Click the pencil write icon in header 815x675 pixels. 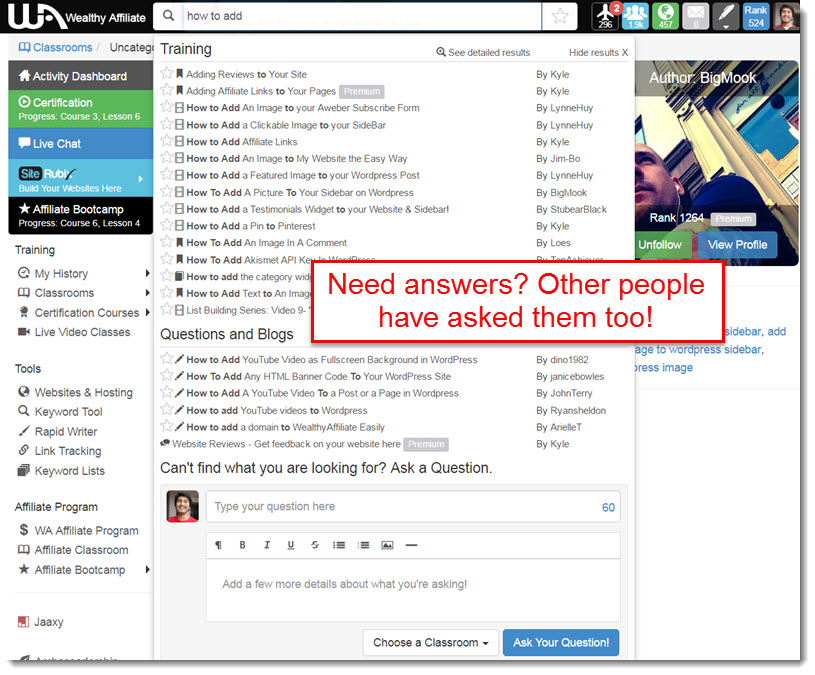click(x=726, y=16)
